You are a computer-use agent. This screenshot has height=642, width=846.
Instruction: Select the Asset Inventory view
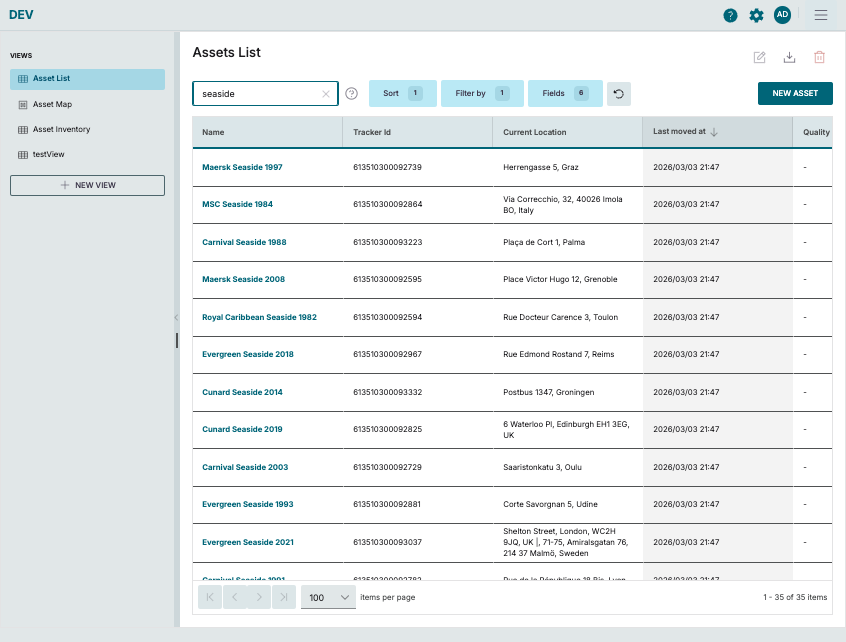(87, 129)
